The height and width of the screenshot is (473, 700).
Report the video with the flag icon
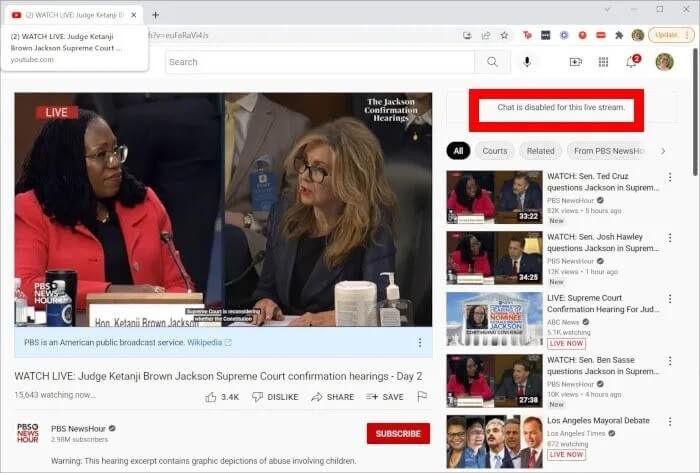422,396
